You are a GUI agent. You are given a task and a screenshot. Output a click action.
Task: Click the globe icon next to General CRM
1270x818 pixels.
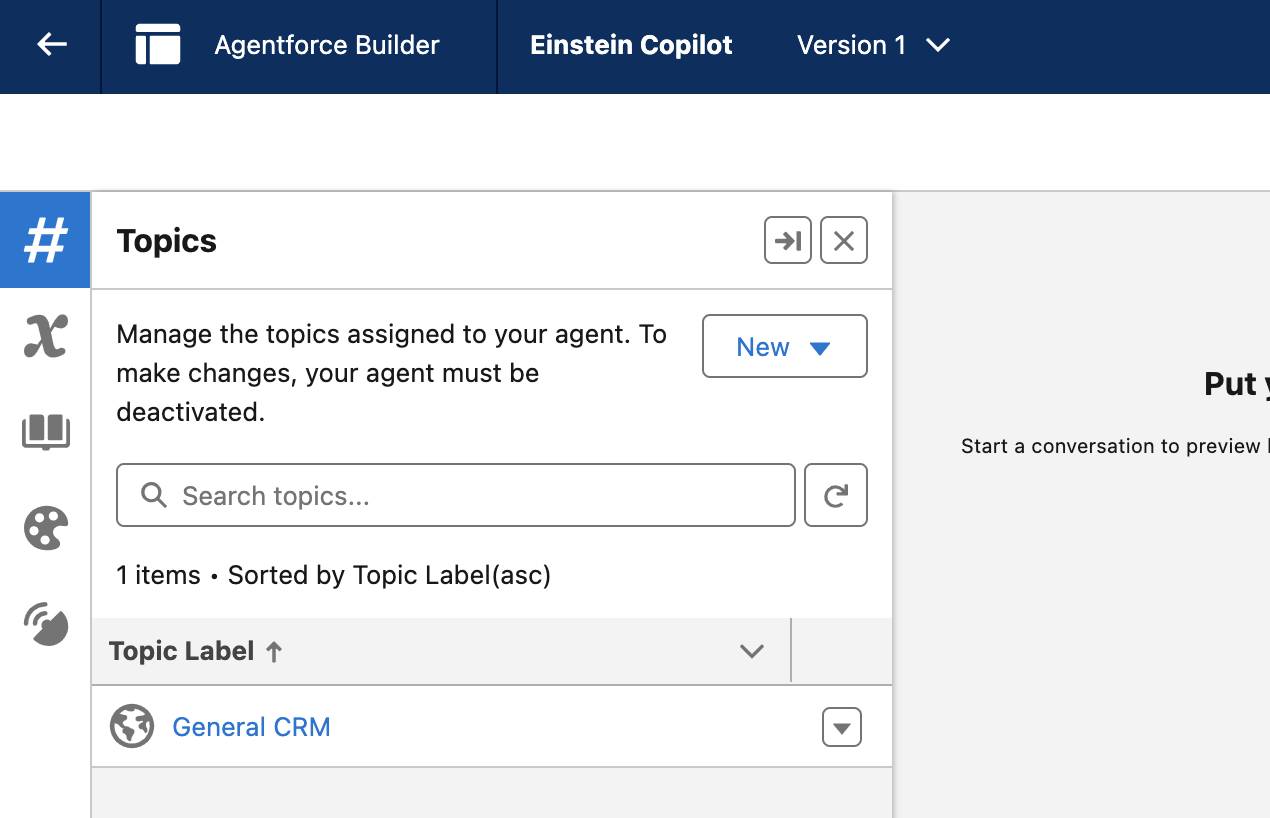[x=131, y=727]
